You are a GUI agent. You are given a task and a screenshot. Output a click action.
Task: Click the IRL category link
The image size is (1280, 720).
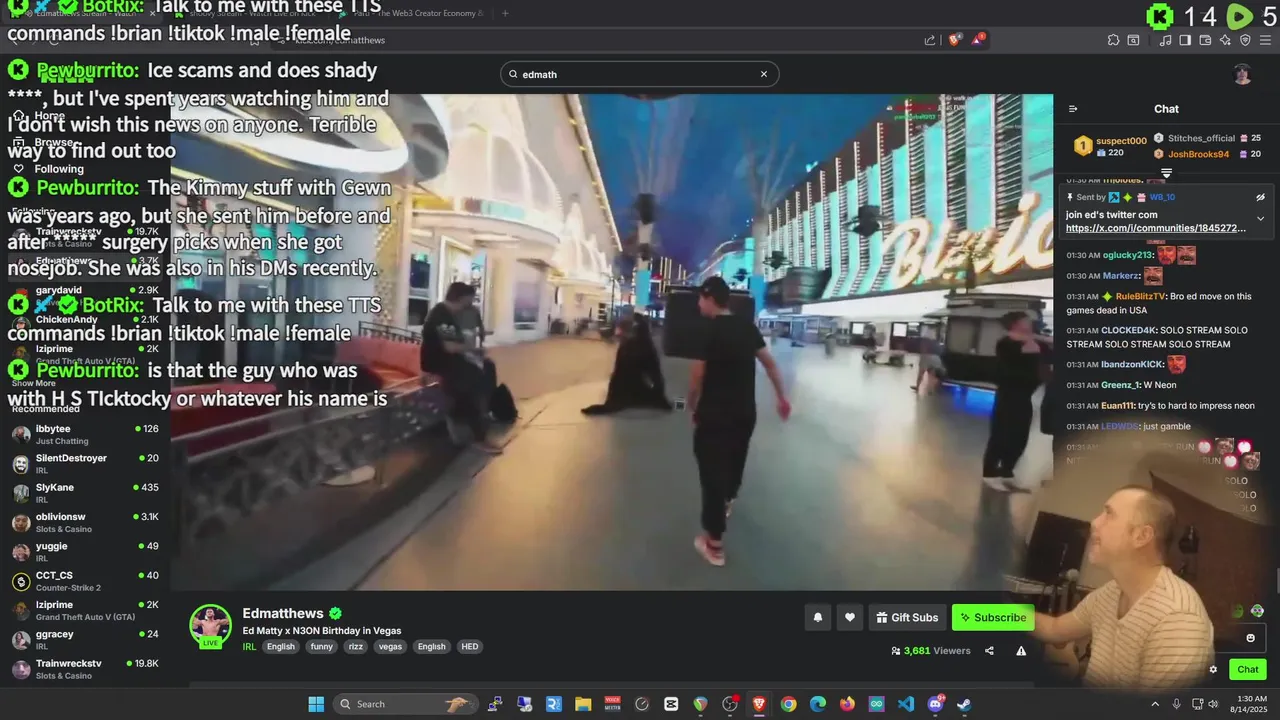[249, 647]
